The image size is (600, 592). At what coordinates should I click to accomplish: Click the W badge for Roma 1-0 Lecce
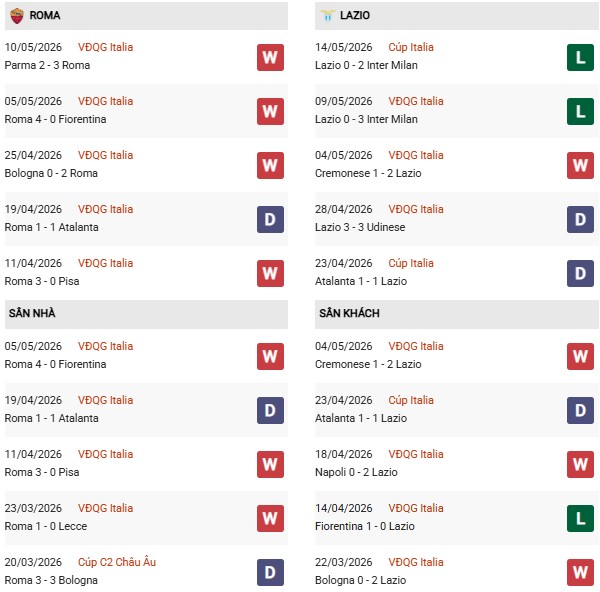point(270,518)
